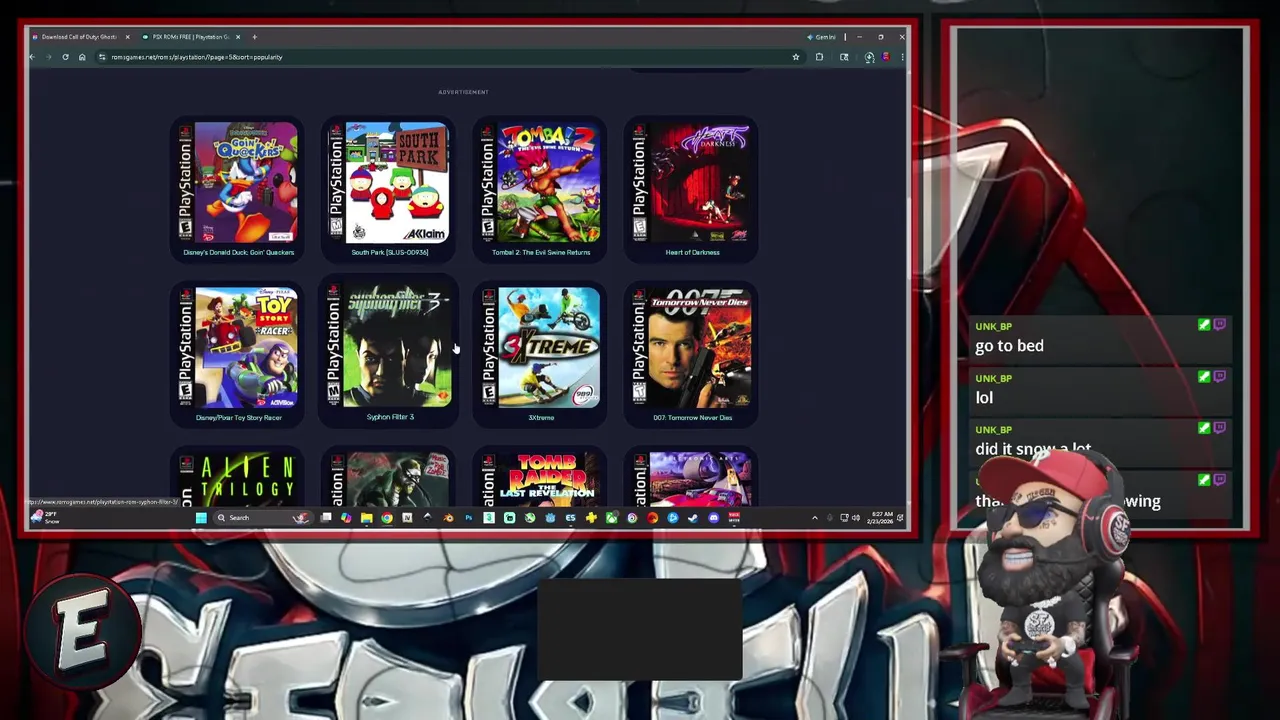This screenshot has height=720, width=1280.
Task: Click the Syphon Filter 3 title link
Action: pos(390,417)
